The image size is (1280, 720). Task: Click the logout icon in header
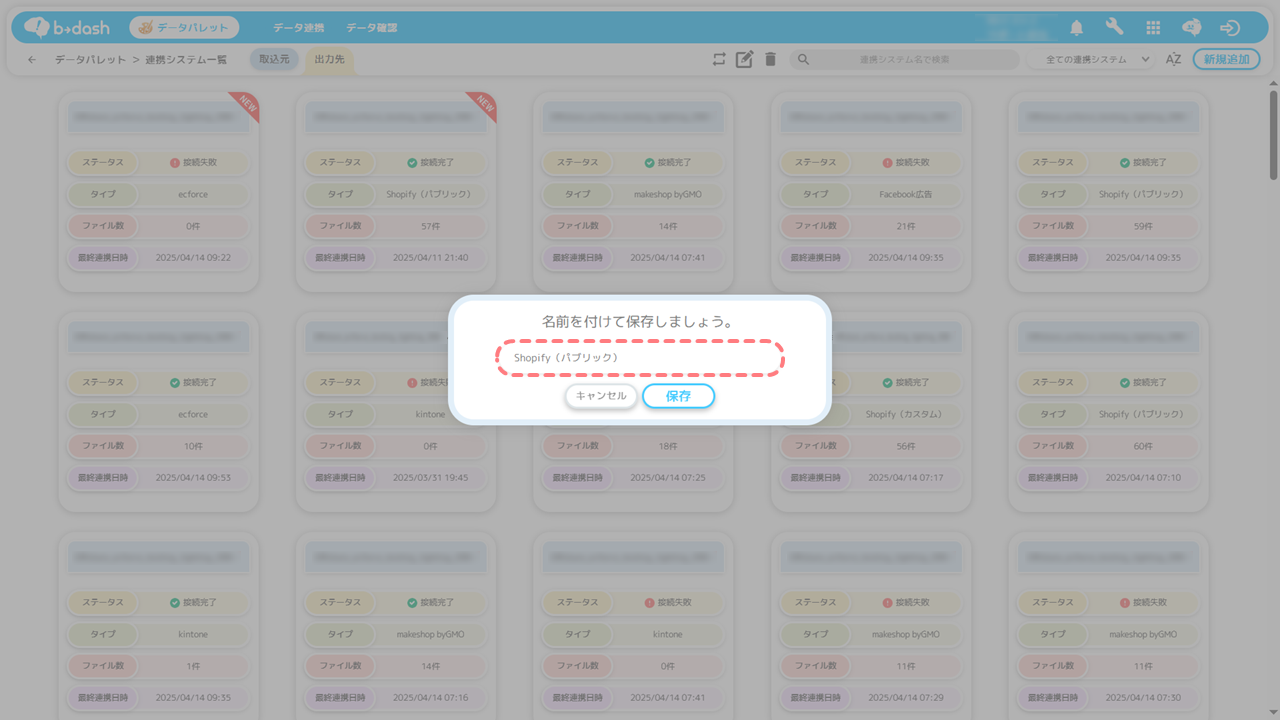(1230, 28)
